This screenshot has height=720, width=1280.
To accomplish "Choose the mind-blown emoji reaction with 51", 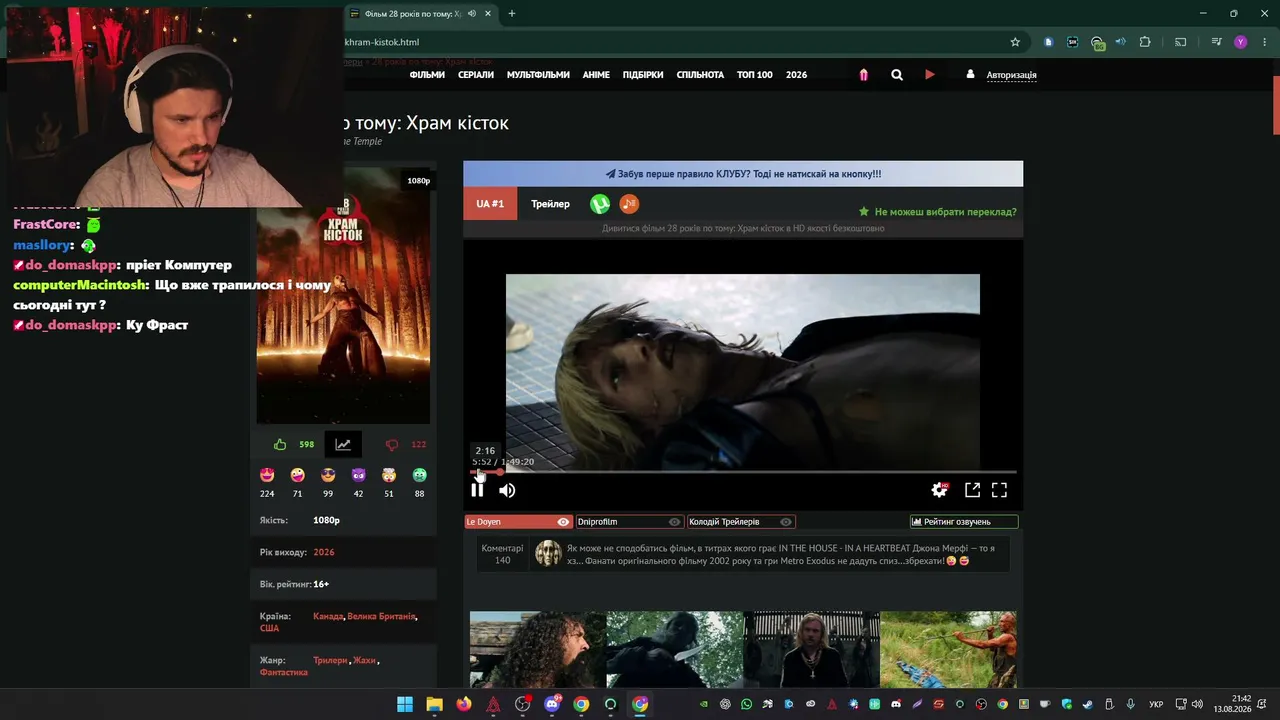I will tap(389, 475).
